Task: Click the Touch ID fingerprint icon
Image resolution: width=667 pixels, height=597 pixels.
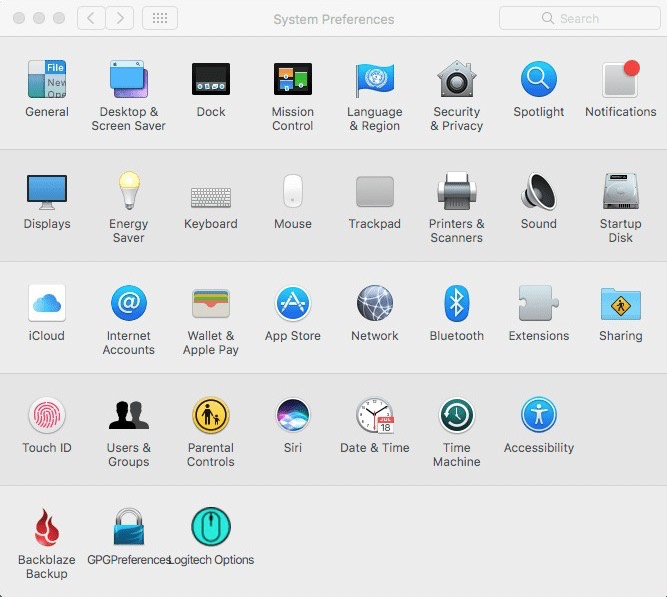Action: click(x=47, y=416)
